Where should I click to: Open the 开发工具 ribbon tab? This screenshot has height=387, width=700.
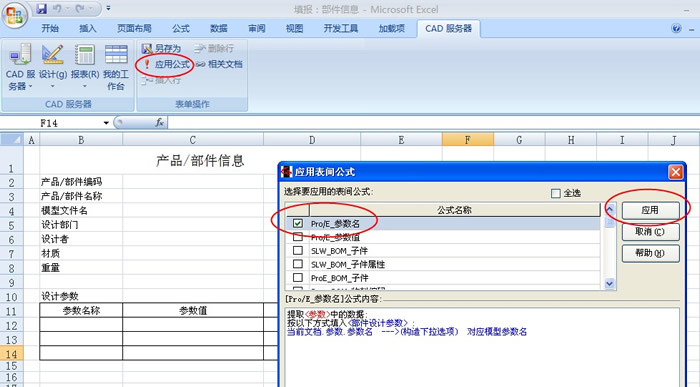(x=341, y=29)
